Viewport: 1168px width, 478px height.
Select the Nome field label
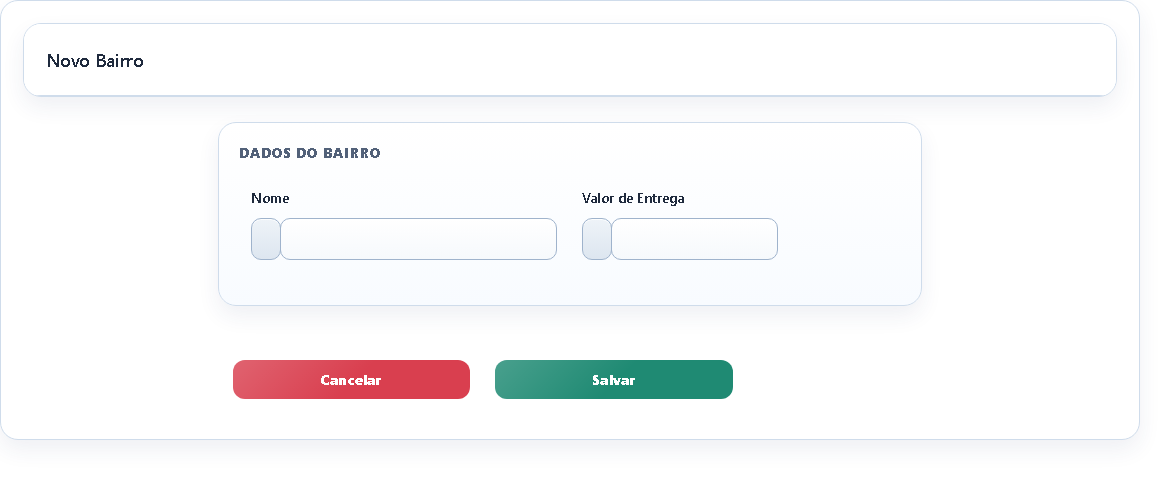click(270, 198)
